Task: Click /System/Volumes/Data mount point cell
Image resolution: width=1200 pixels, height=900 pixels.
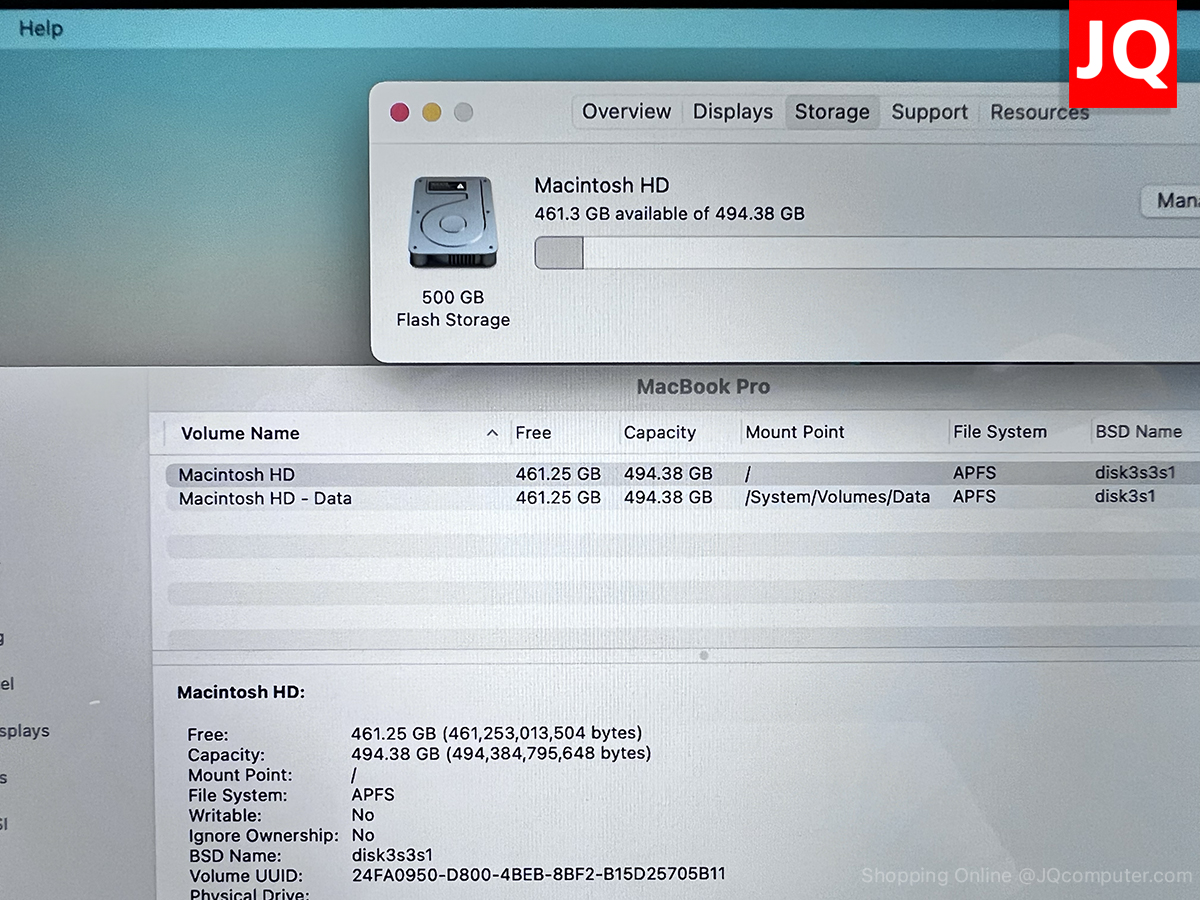Action: pyautogui.click(x=837, y=497)
